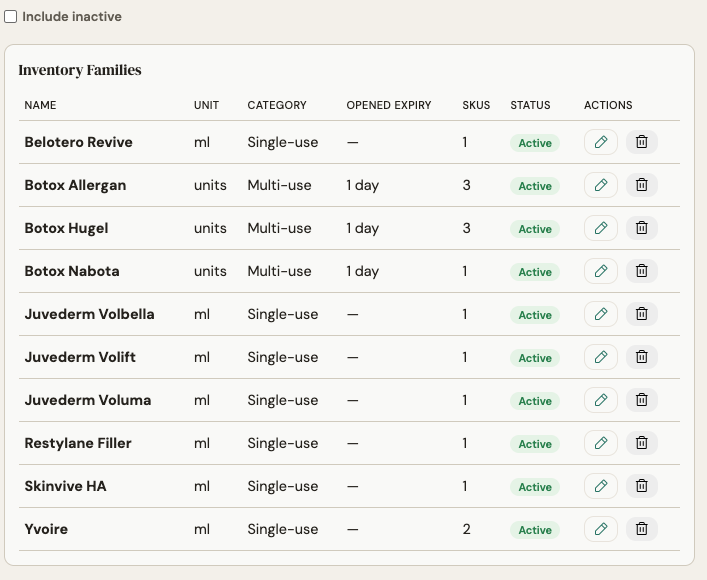The height and width of the screenshot is (580, 707).
Task: Click Botox Nabota's Multi-use category
Action: coord(279,271)
